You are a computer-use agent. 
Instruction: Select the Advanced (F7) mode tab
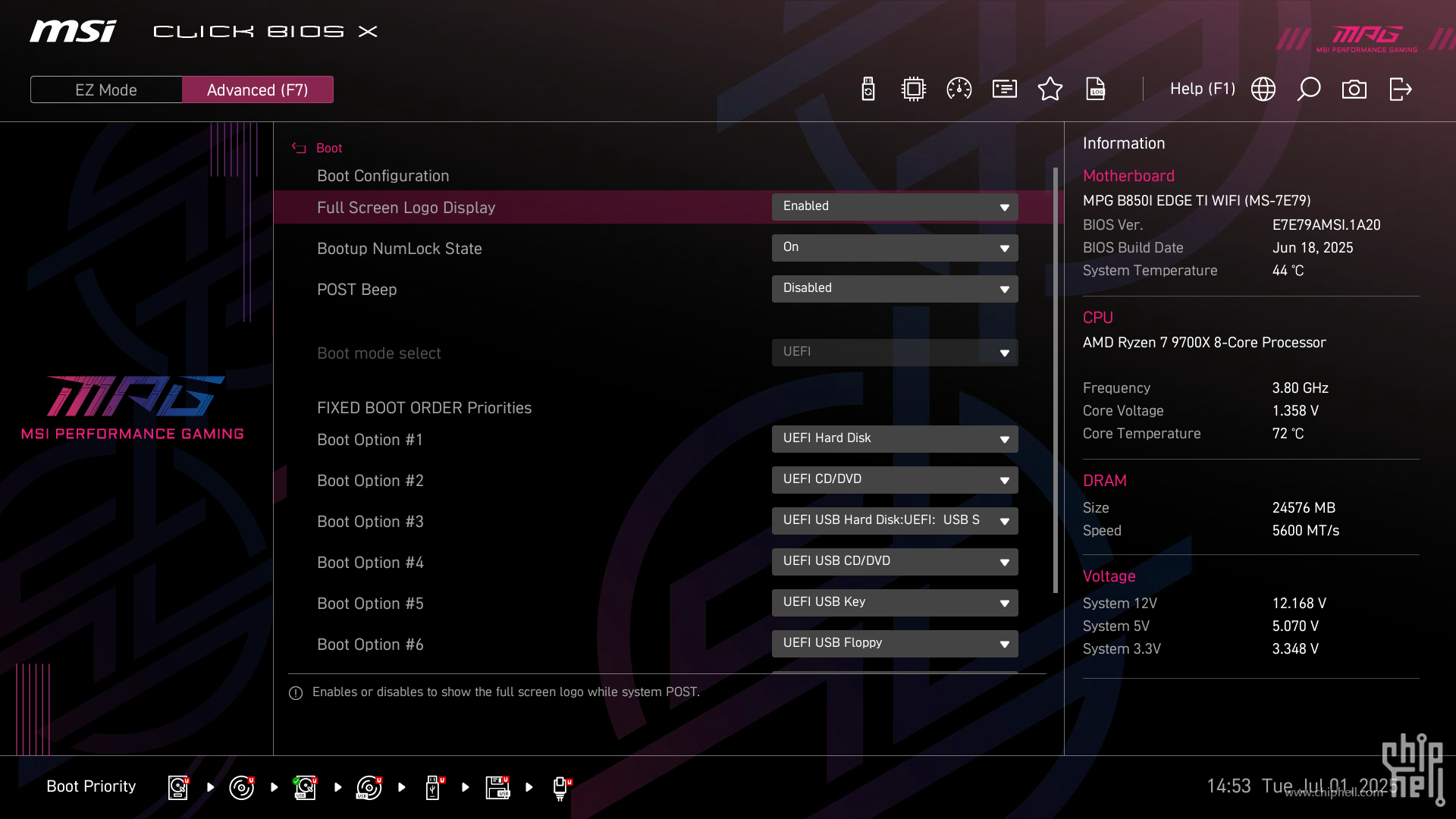(258, 89)
